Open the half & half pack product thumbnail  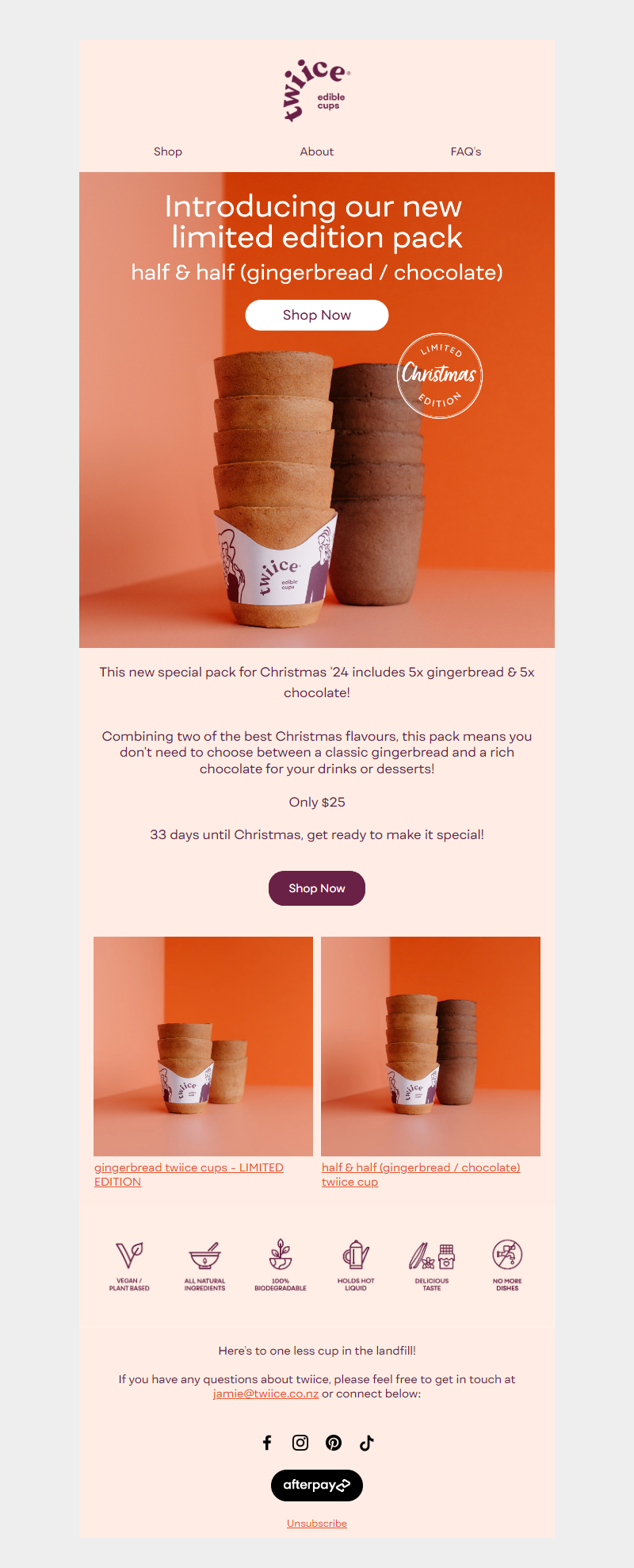[x=430, y=1046]
